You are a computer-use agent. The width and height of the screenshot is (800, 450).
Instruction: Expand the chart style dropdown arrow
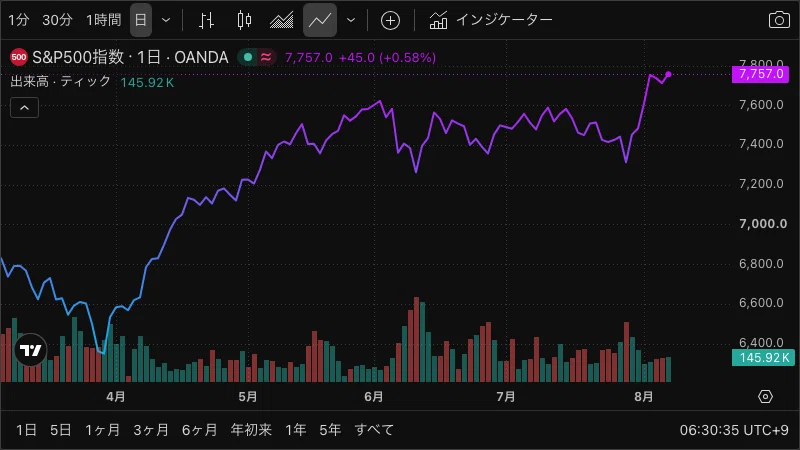(x=351, y=20)
